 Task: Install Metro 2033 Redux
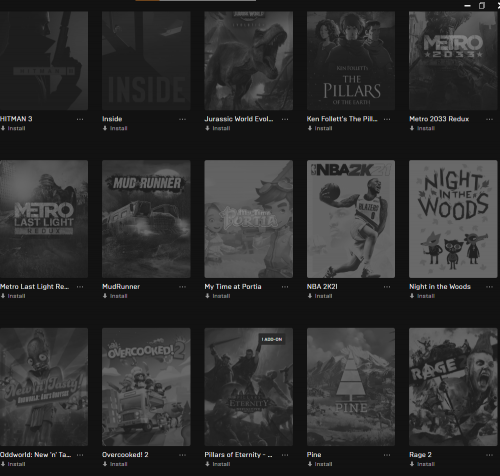point(422,128)
